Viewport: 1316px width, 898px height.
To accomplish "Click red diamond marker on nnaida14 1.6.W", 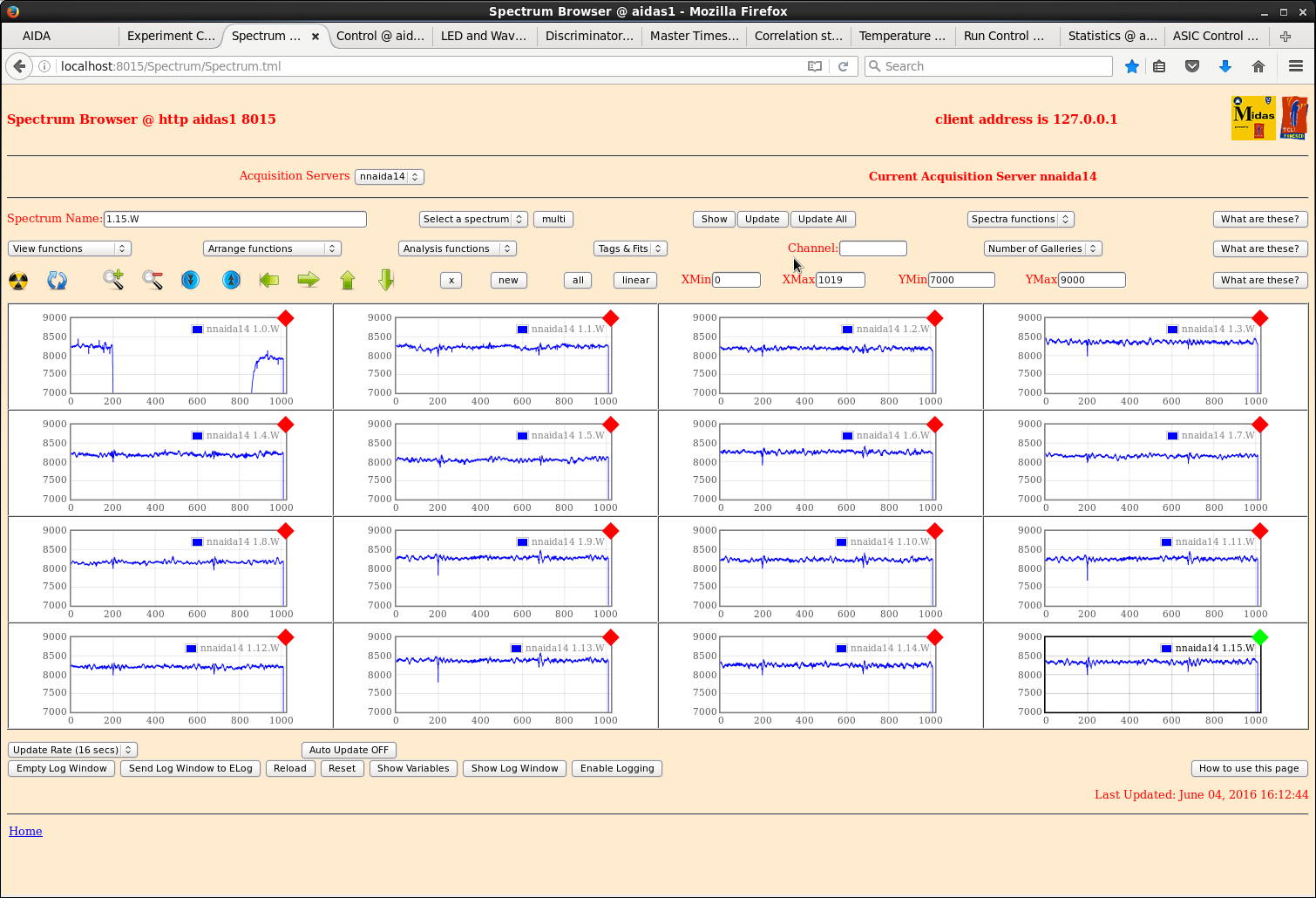I will point(935,425).
